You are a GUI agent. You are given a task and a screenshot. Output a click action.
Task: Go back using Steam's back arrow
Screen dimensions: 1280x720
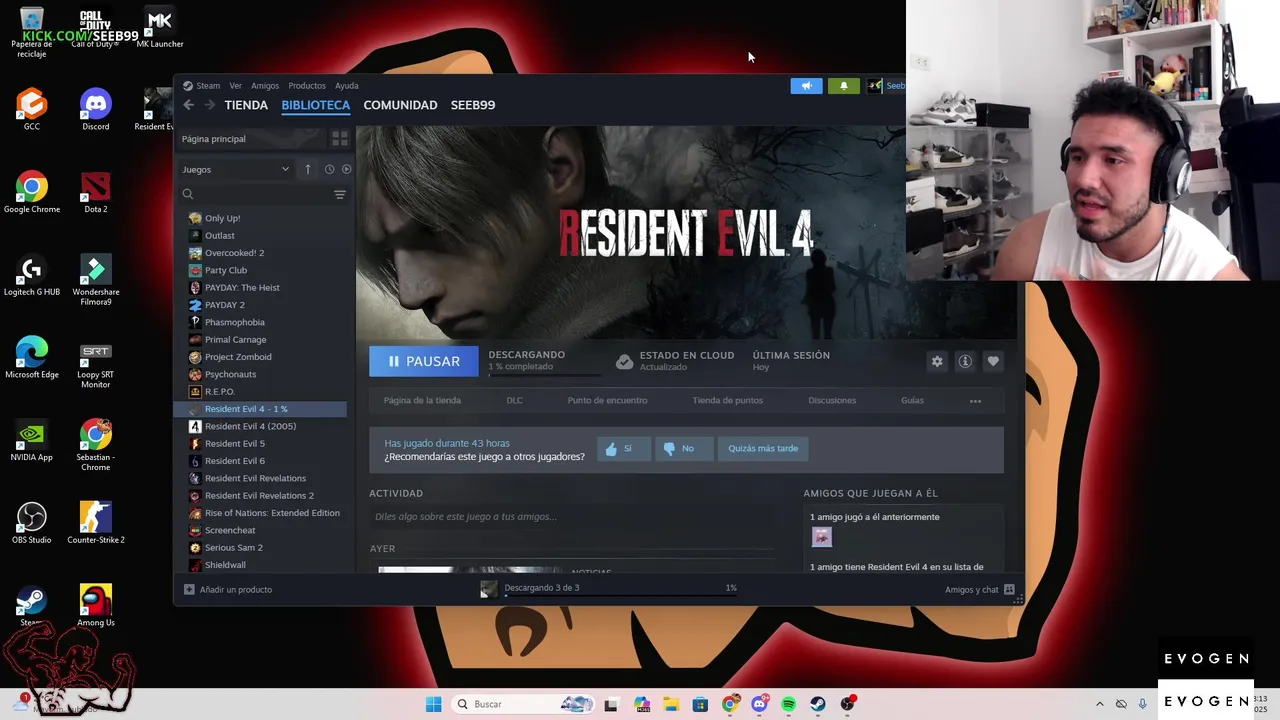(x=189, y=105)
